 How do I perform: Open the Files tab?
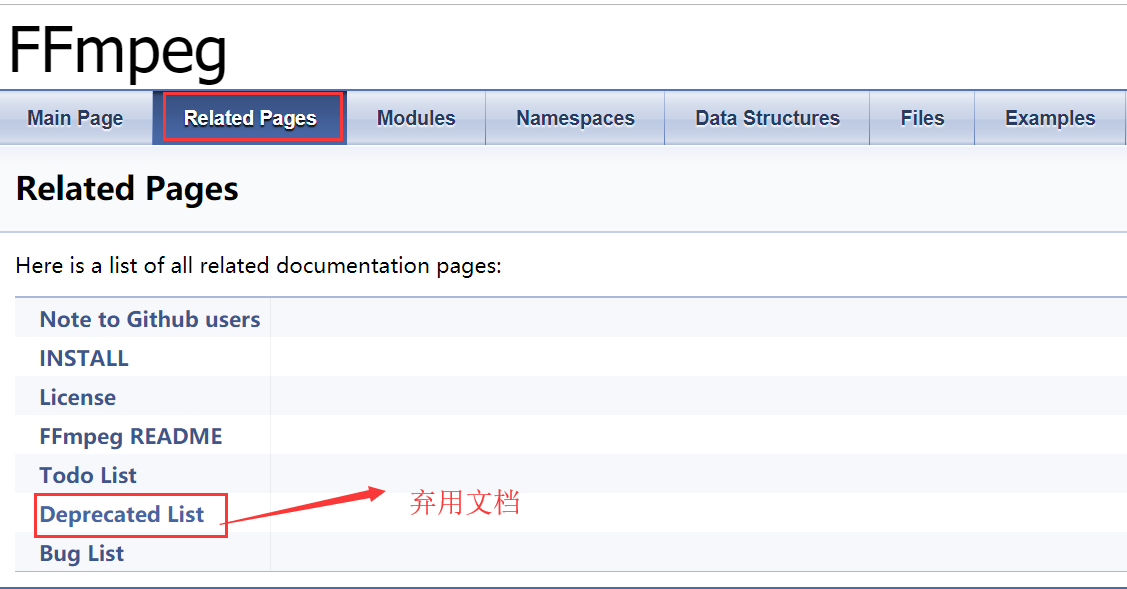(922, 118)
